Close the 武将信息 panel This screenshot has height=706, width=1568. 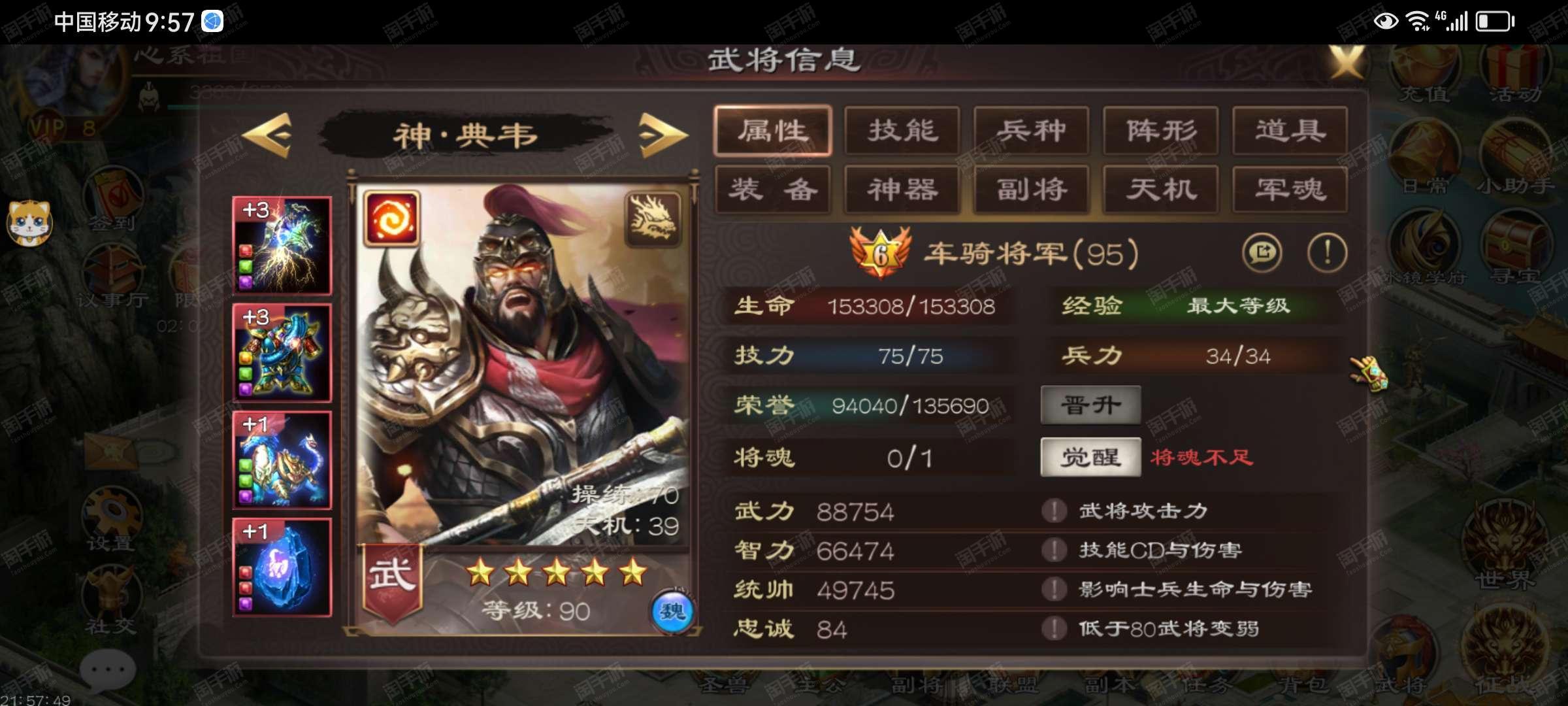(x=1347, y=62)
